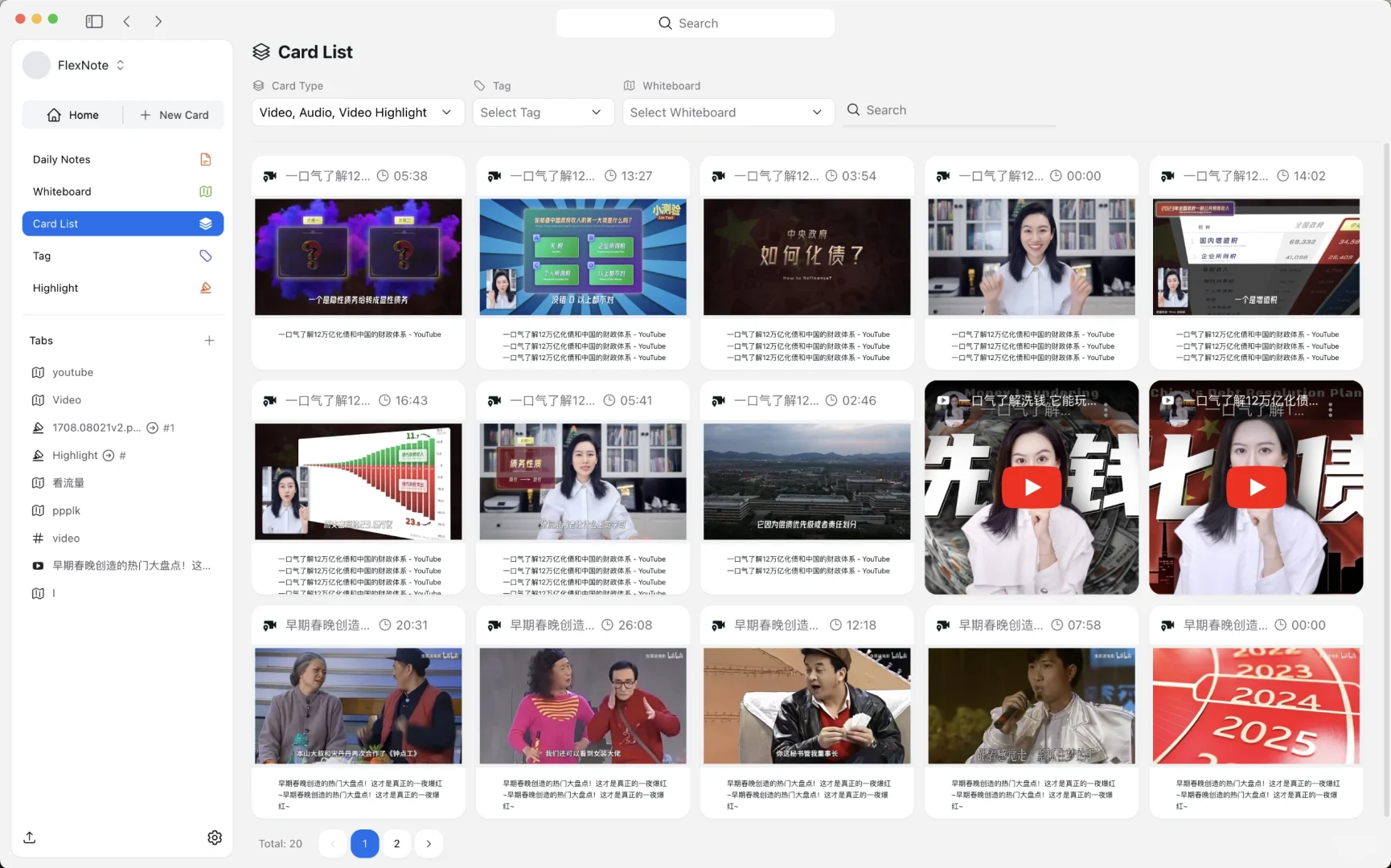1391x868 pixels.
Task: Click the export upload icon
Action: (x=30, y=837)
